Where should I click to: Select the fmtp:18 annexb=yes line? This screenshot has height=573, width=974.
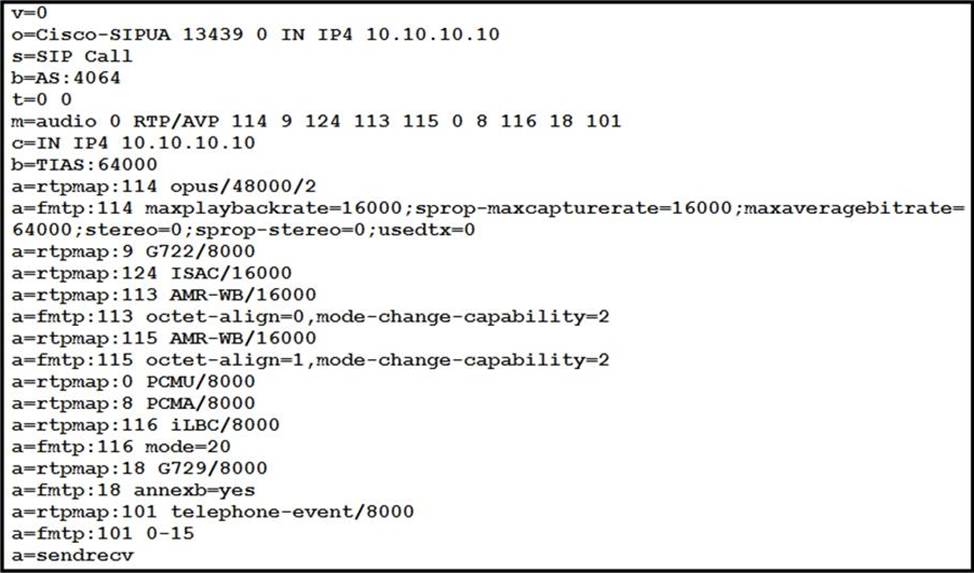click(x=133, y=490)
